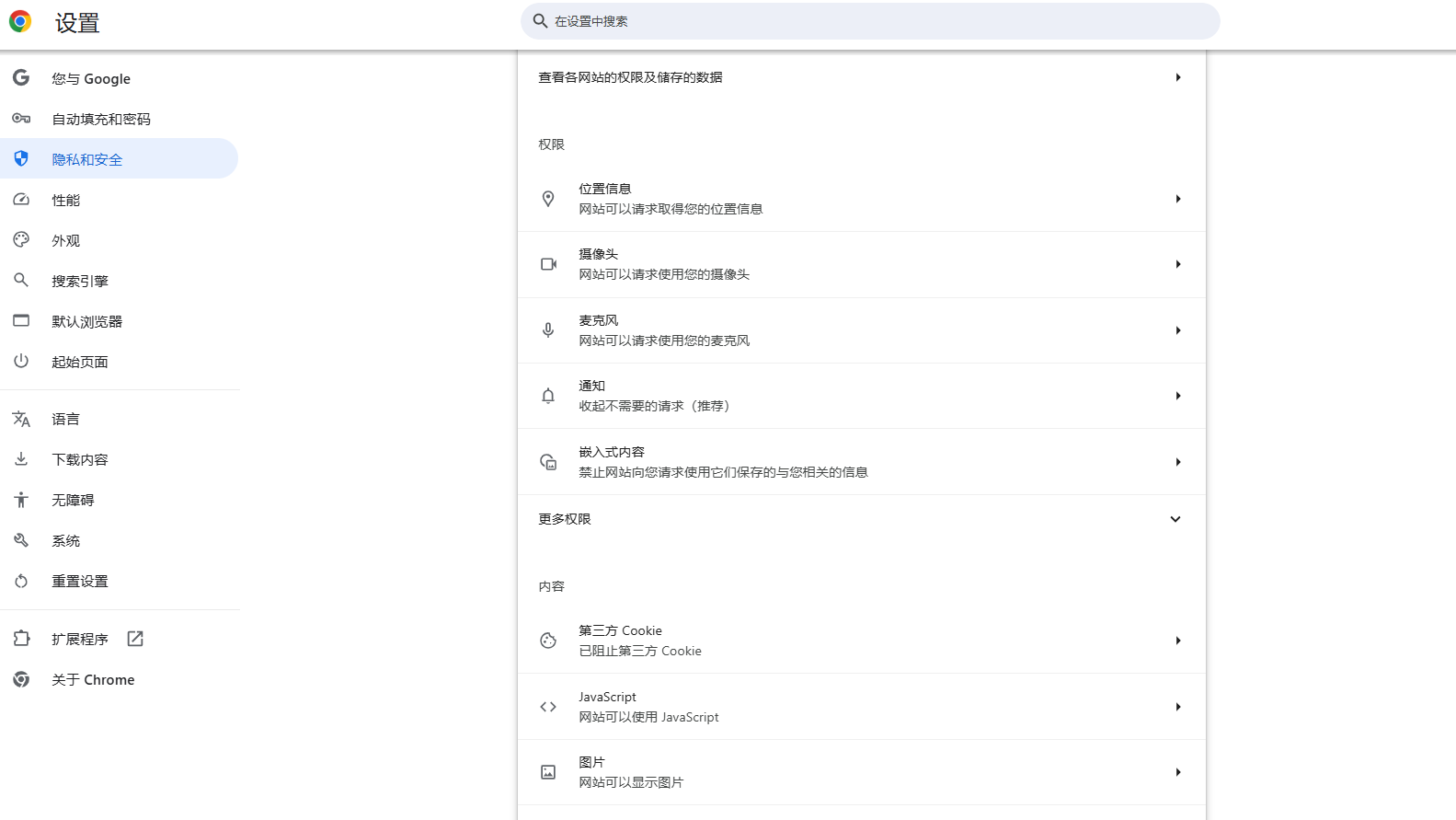Viewport: 1456px width, 820px height.
Task: Click the shield icon for 隐私和安全
Action: [x=21, y=158]
